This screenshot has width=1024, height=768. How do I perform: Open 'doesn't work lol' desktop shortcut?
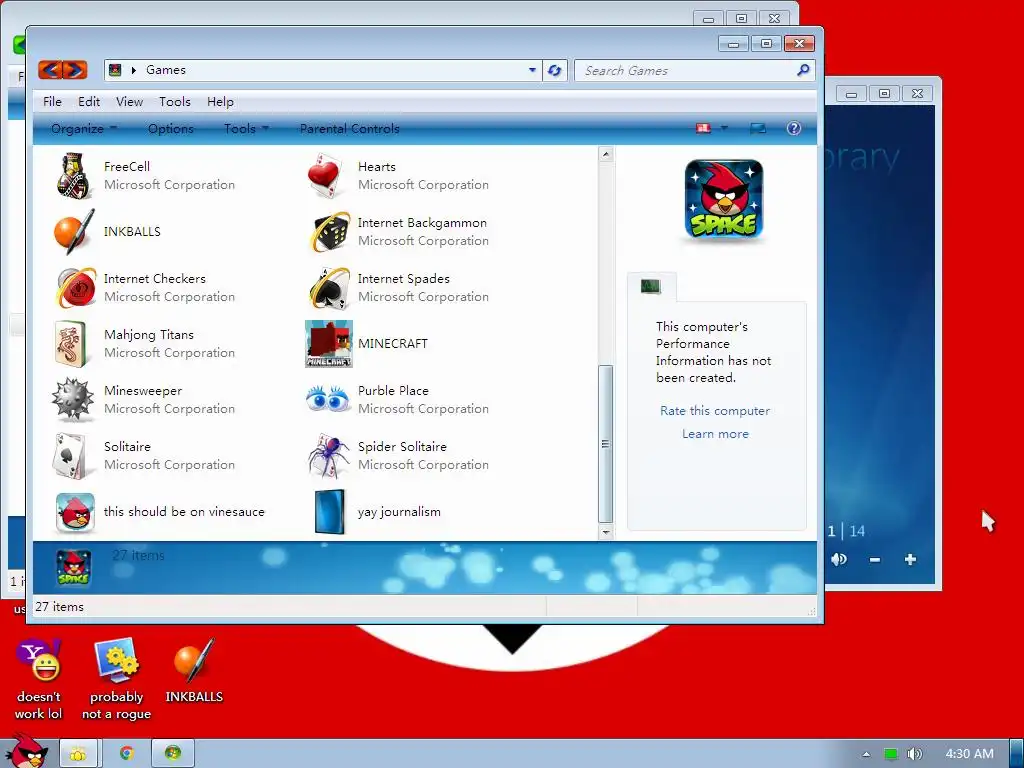point(39,679)
